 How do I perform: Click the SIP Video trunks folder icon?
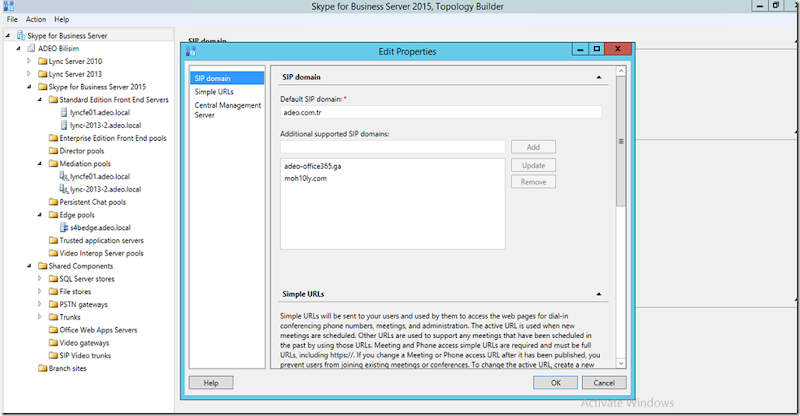tap(53, 355)
